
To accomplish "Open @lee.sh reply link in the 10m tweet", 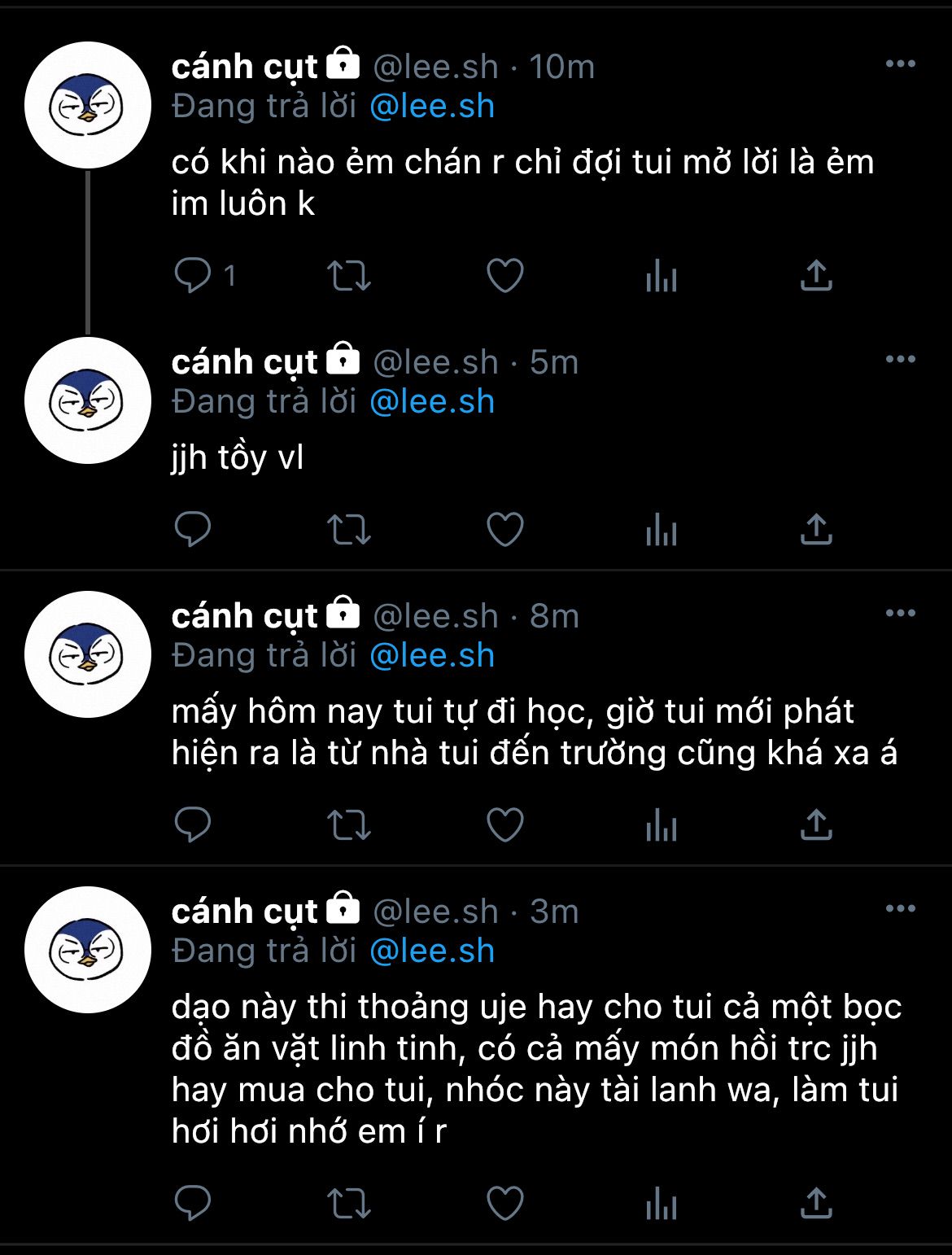I will click(x=432, y=107).
